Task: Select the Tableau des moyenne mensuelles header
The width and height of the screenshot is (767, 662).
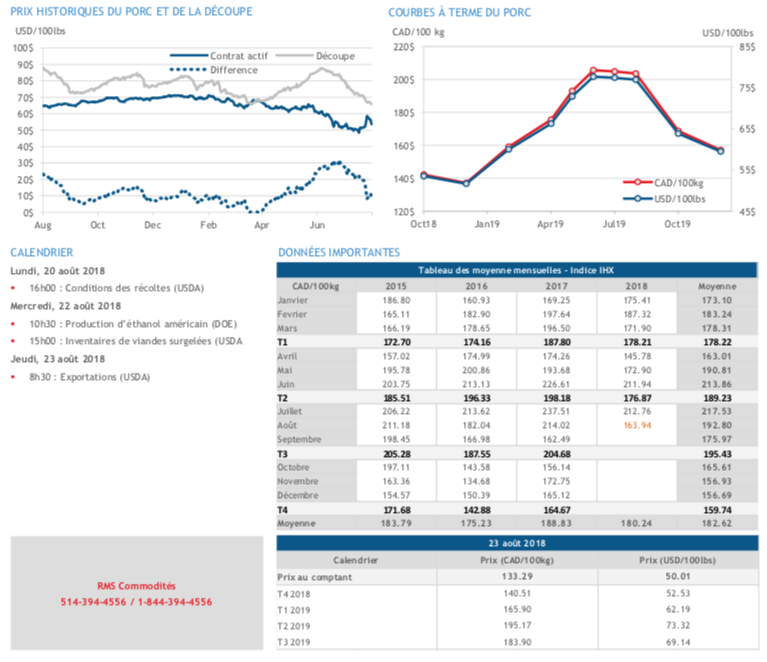Action: (516, 271)
